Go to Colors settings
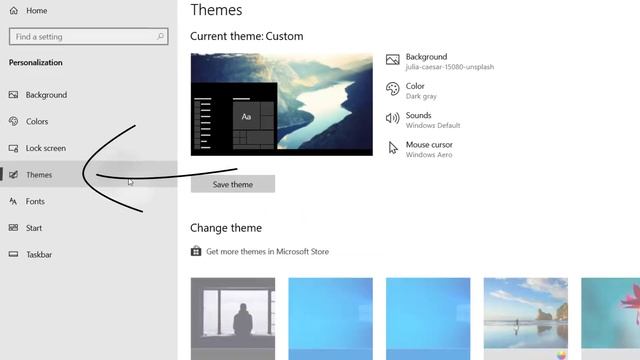Viewport: 640px width, 360px height. point(37,122)
